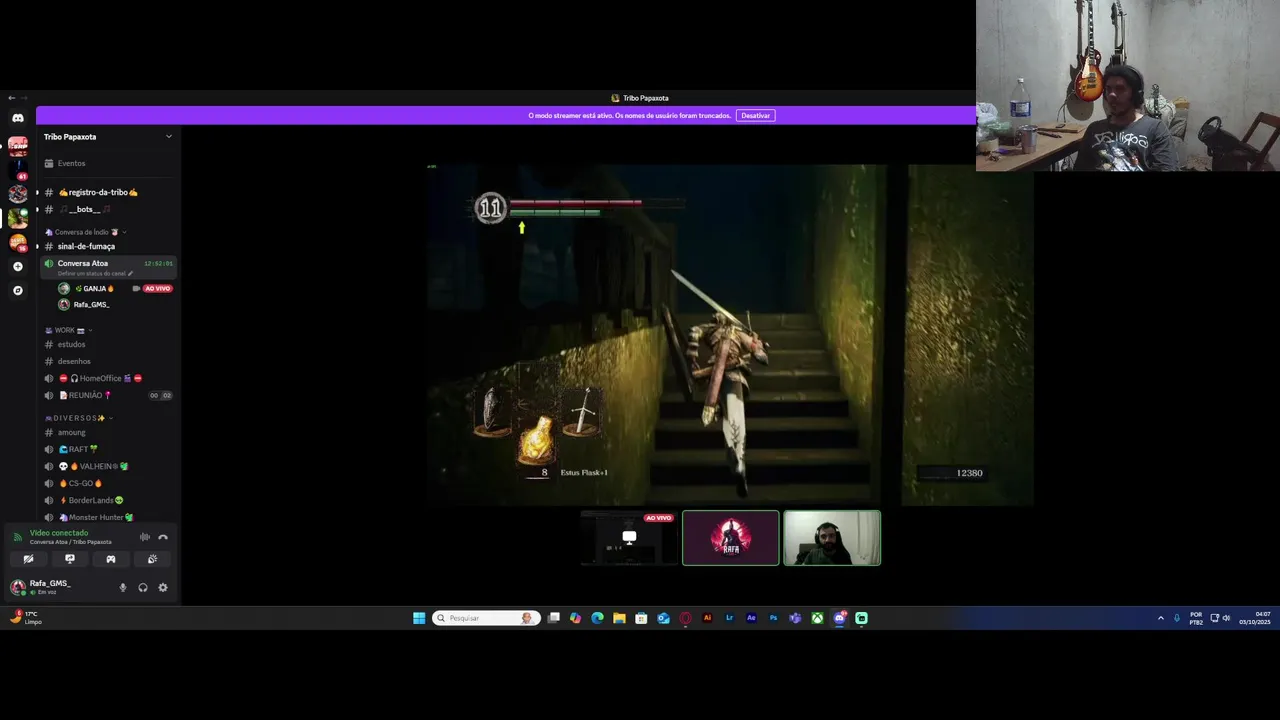Open Adobe Lightroom from the taskbar

point(729,618)
